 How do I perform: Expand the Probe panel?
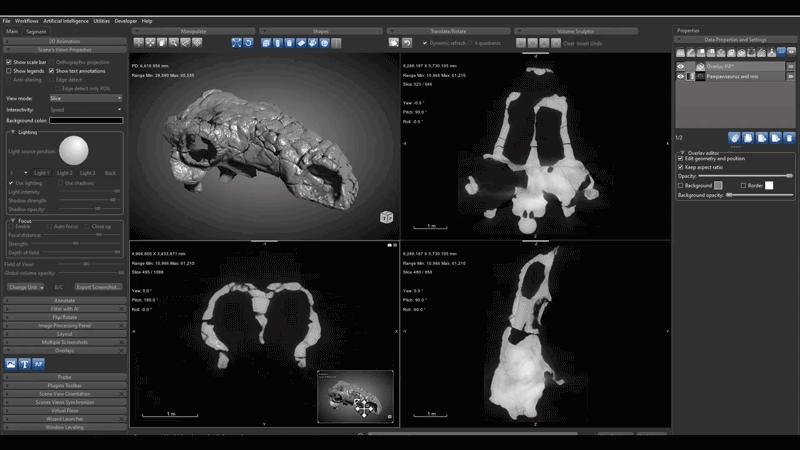65,377
